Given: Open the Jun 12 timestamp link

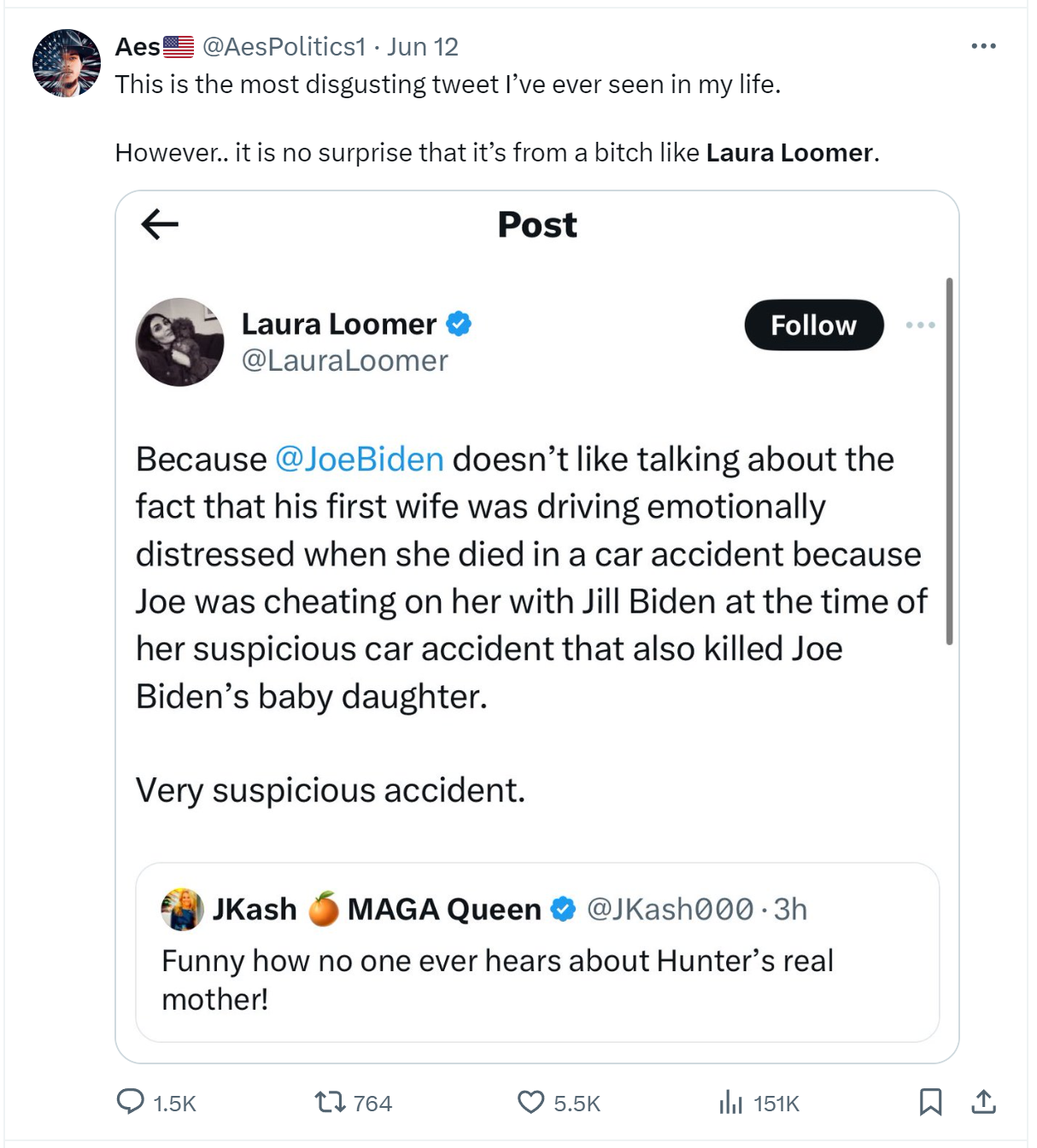Looking at the screenshot, I should (423, 46).
